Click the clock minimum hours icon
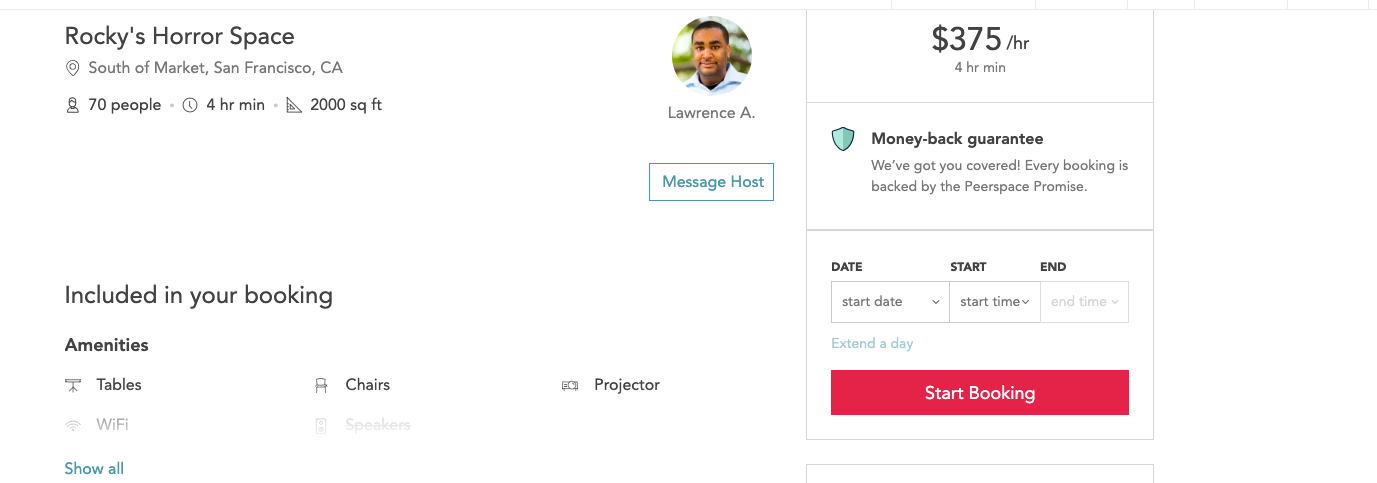This screenshot has width=1377, height=483. [190, 105]
